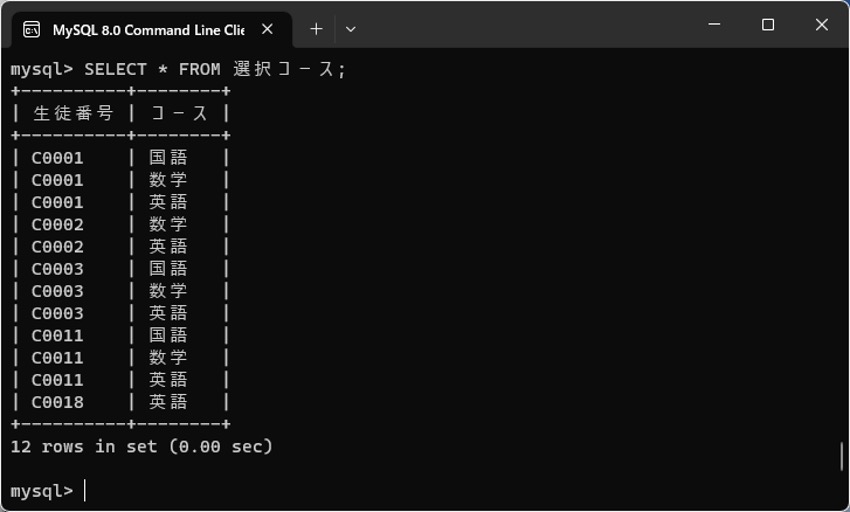The width and height of the screenshot is (850, 512).
Task: Click C0003 in its 数学 row
Action: [x=57, y=291]
